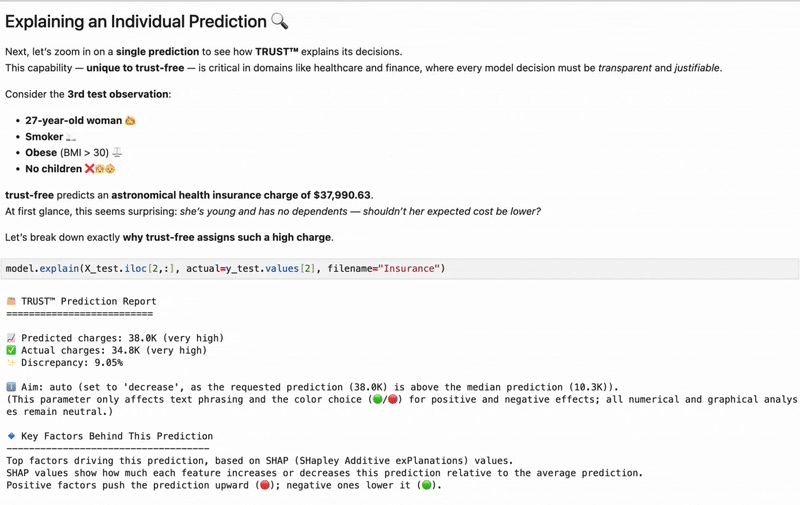Click the blue diamond before 'Key Factors'
The width and height of the screenshot is (800, 505).
11,436
